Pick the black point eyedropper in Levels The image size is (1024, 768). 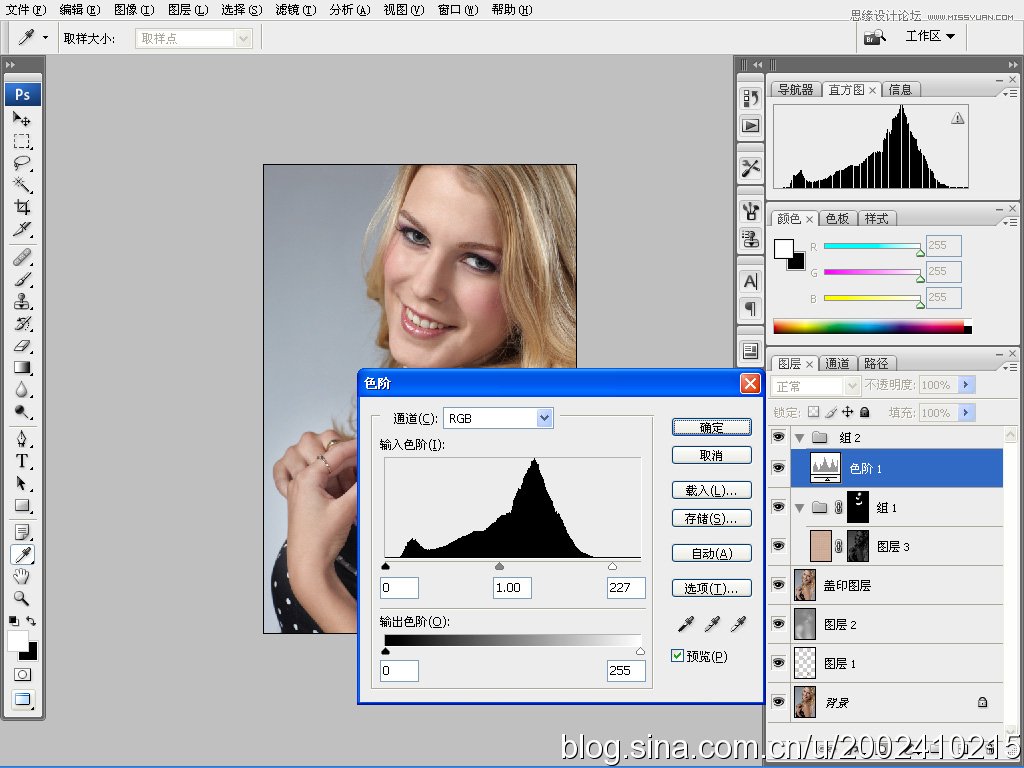click(686, 624)
